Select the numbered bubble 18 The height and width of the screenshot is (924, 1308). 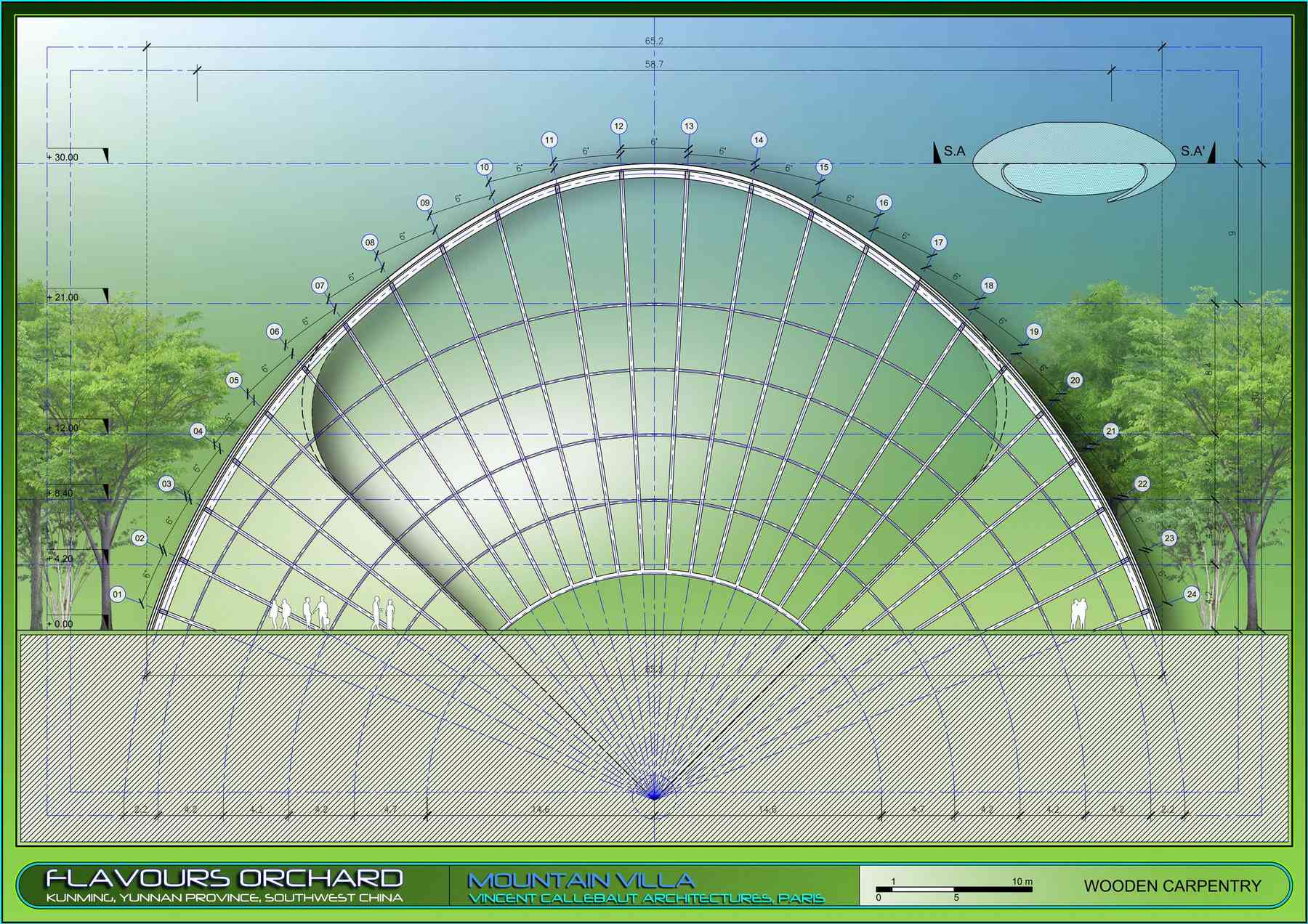tap(988, 285)
